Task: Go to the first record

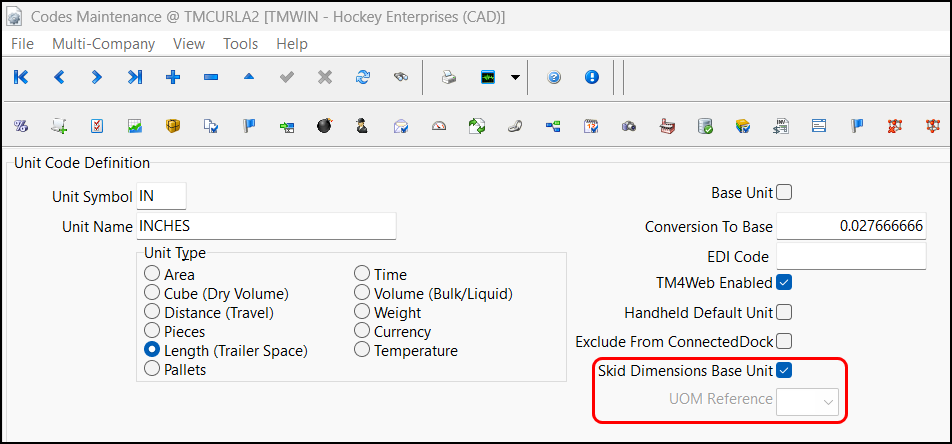Action: (x=21, y=77)
